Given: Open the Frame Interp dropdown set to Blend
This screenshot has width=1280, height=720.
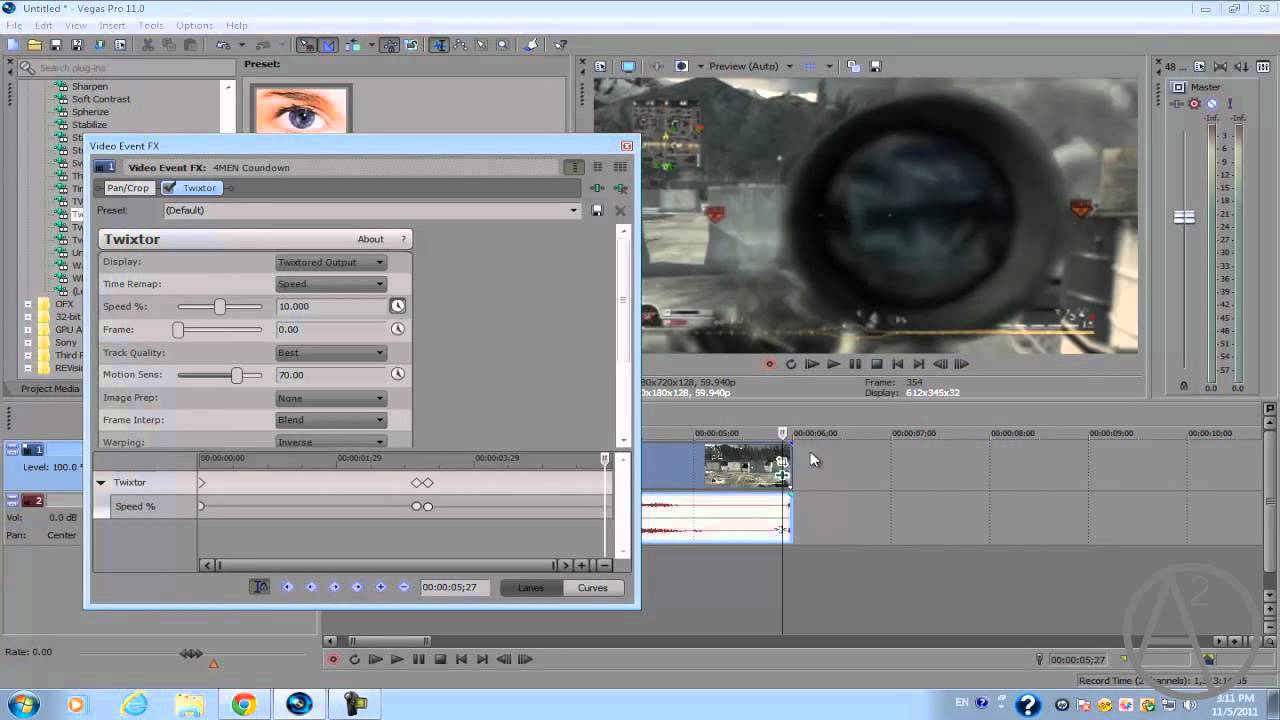Looking at the screenshot, I should coord(330,420).
